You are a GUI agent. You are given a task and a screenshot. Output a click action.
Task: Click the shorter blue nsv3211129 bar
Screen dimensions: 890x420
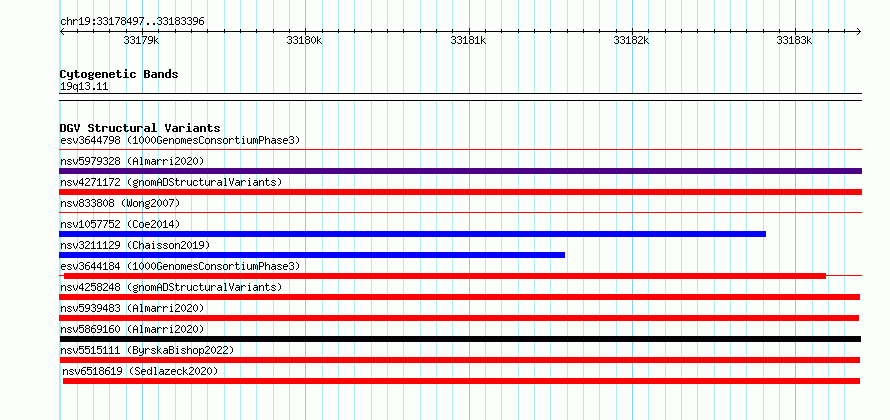312,255
